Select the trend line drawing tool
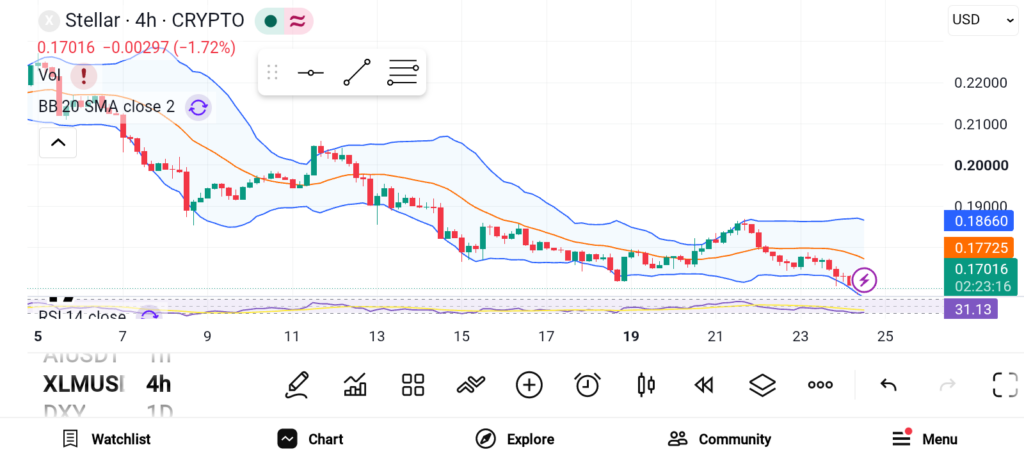The image size is (1024, 461). pyautogui.click(x=357, y=72)
